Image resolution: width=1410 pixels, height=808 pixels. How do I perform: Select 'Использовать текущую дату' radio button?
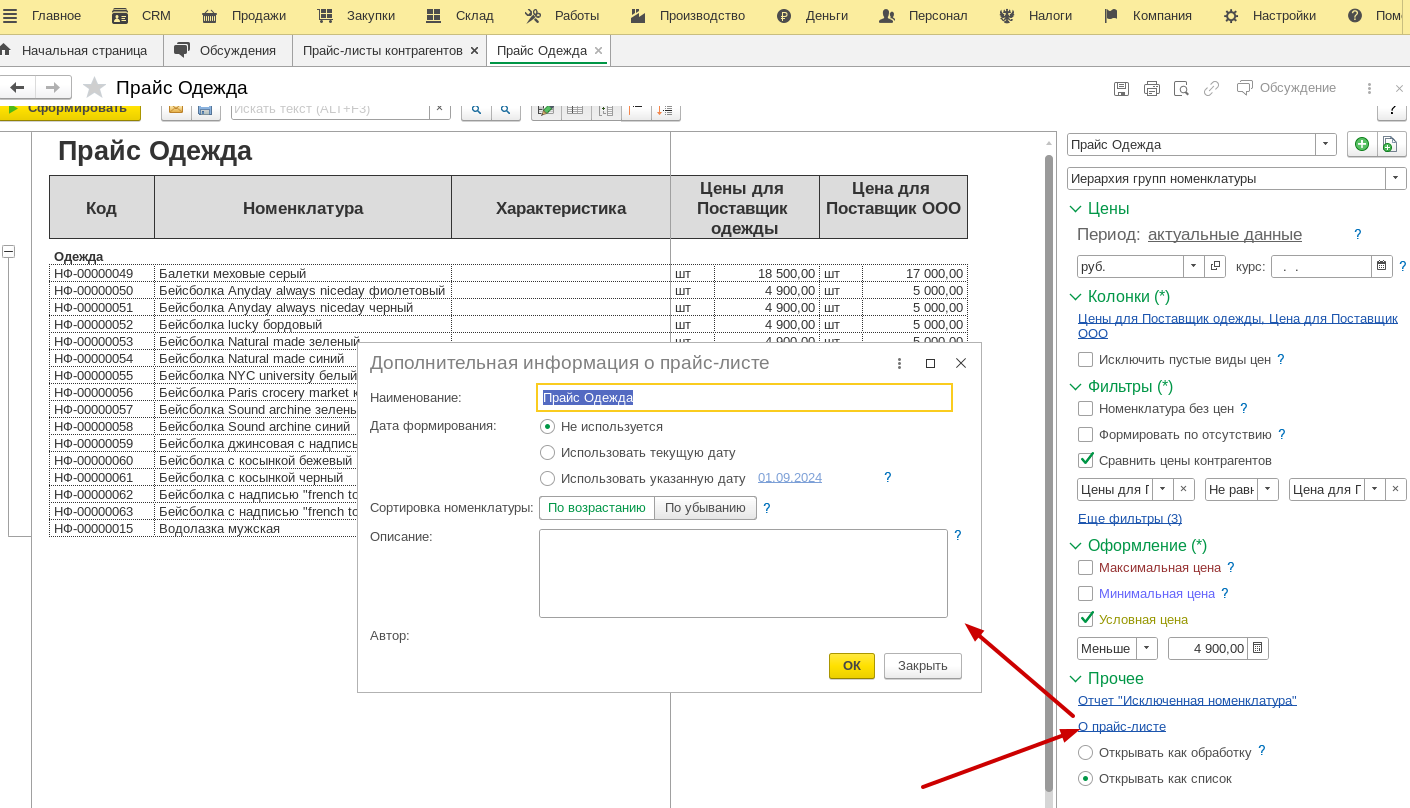pyautogui.click(x=547, y=452)
